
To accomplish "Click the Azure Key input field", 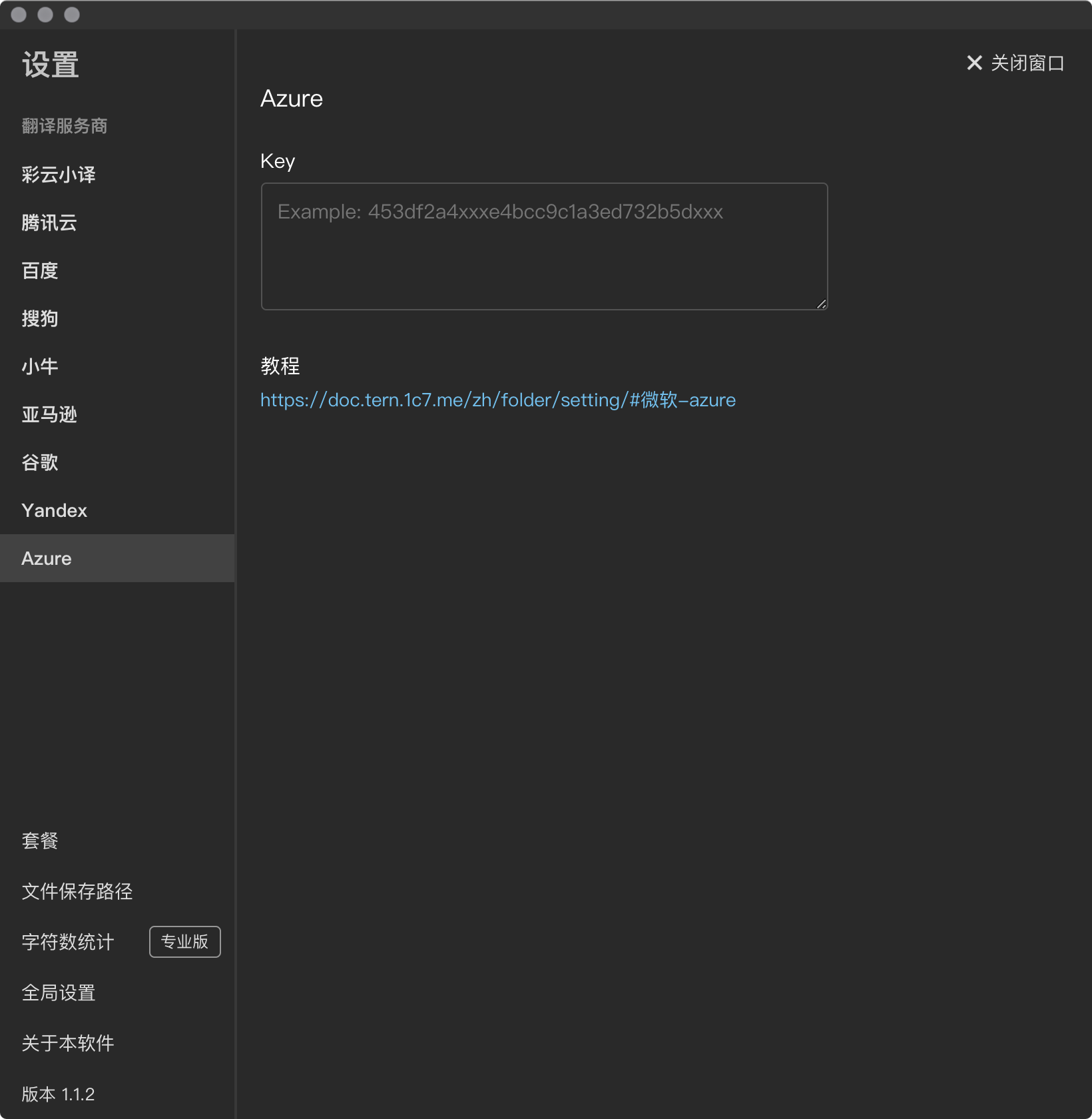I will point(543,246).
